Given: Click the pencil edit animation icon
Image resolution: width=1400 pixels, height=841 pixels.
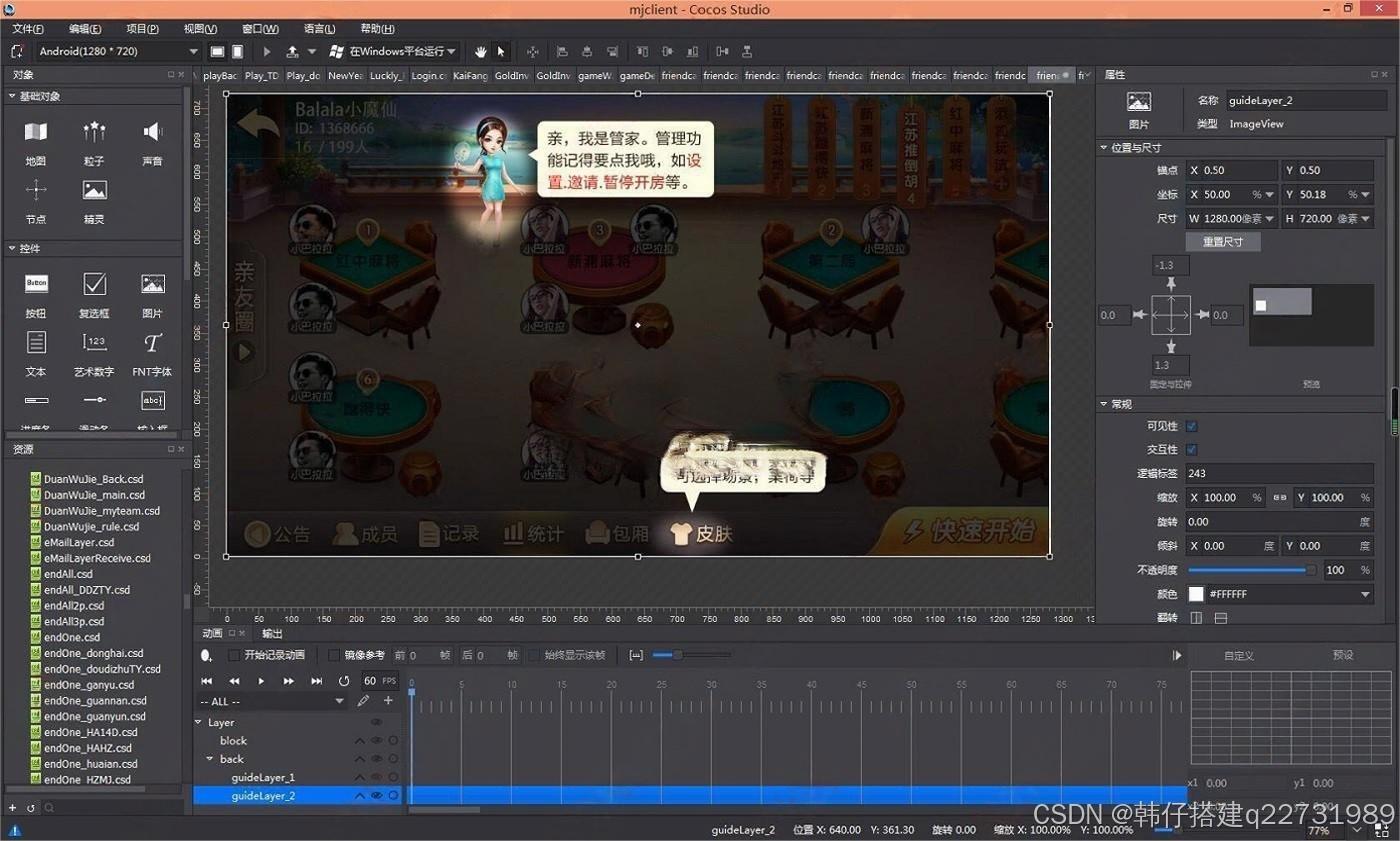Looking at the screenshot, I should 364,701.
